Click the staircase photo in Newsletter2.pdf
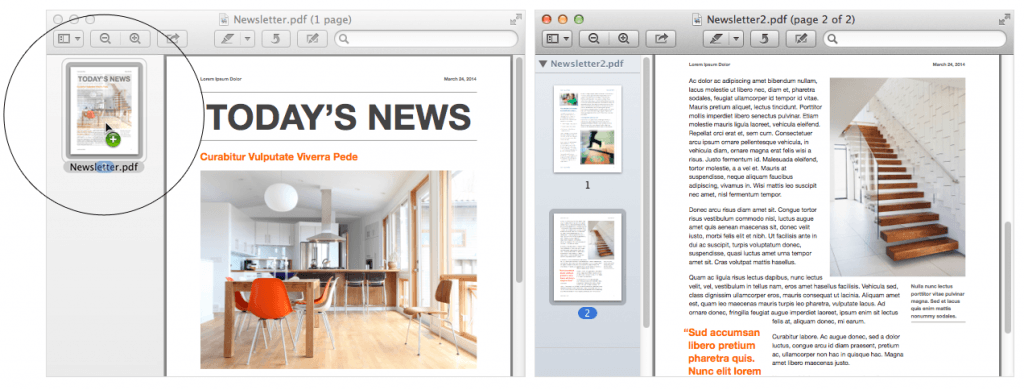 897,178
